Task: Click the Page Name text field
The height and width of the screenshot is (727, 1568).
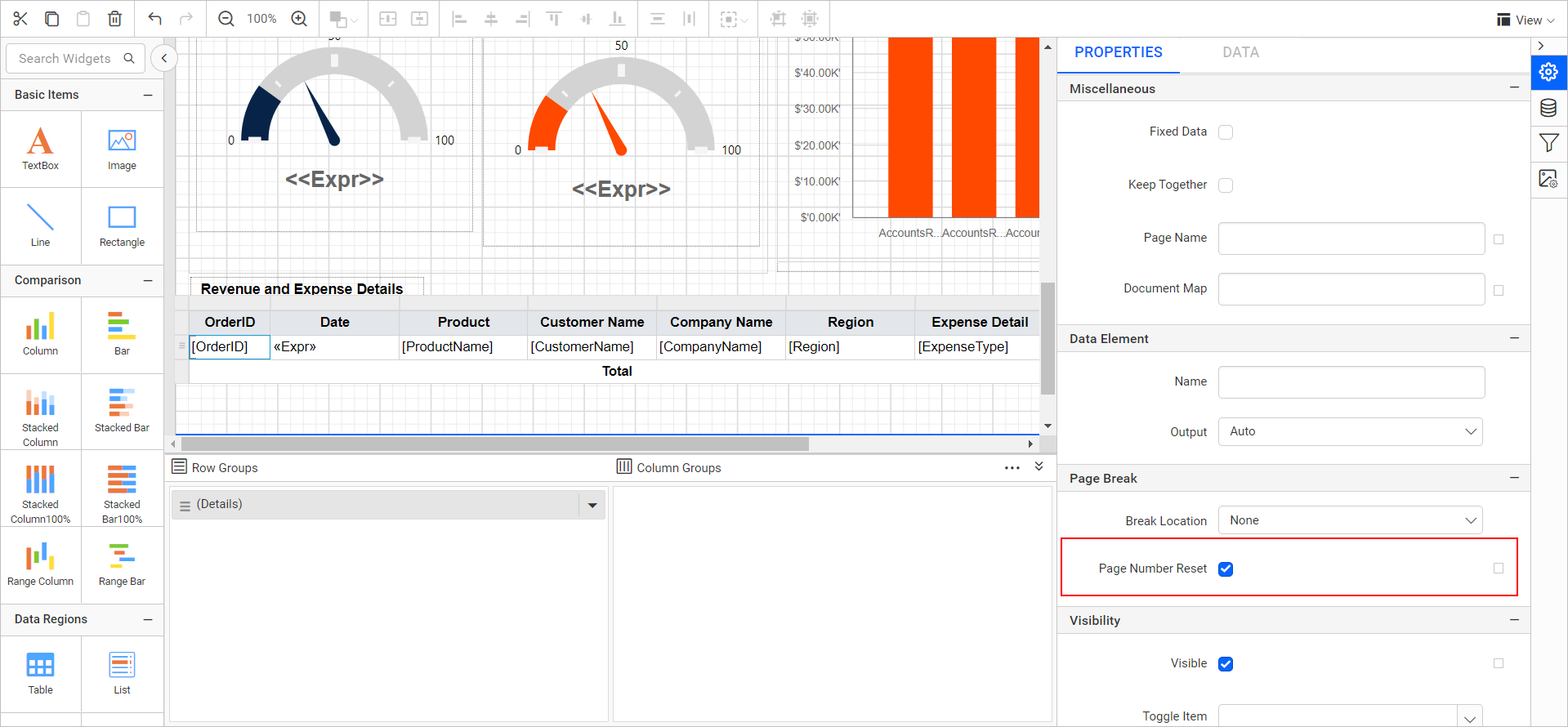Action: click(x=1351, y=239)
